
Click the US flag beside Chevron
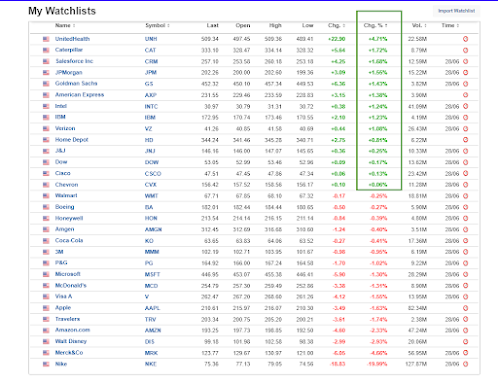(46, 185)
